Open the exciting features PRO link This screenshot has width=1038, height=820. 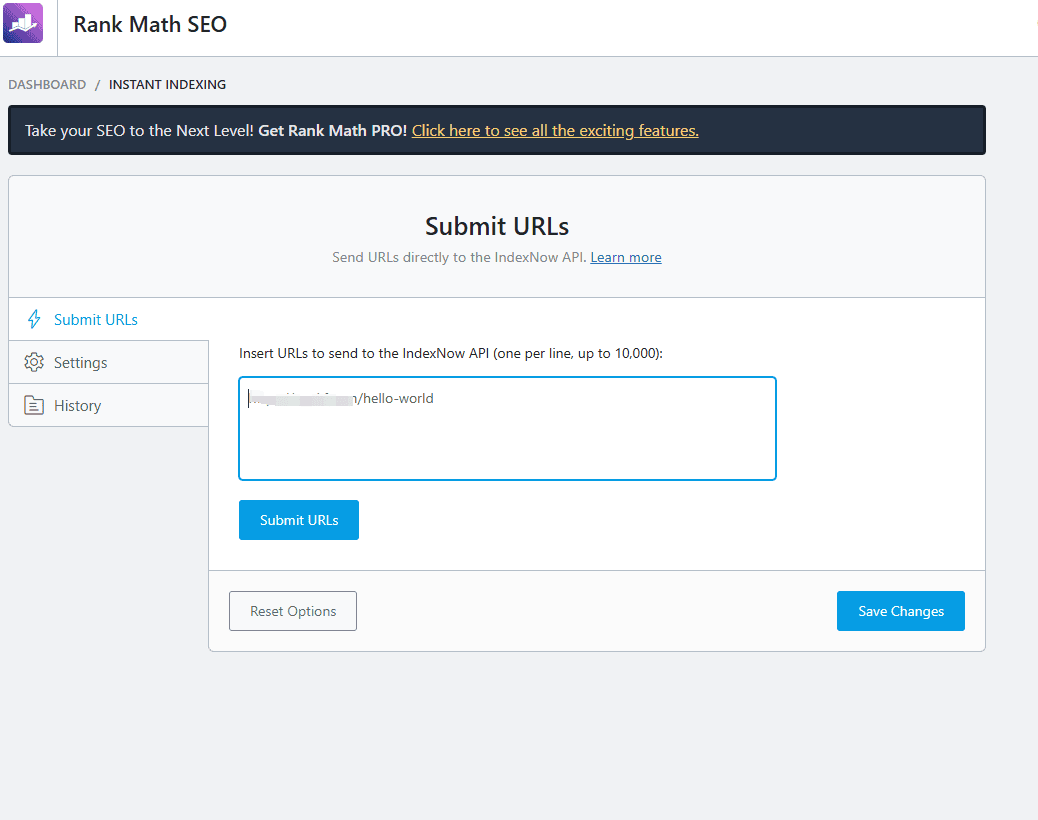click(x=555, y=131)
